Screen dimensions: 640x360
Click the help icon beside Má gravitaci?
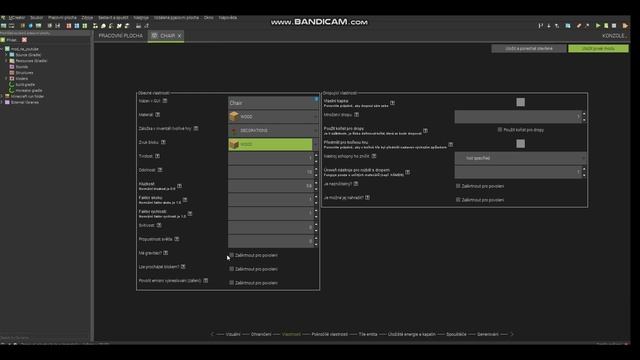[166, 253]
